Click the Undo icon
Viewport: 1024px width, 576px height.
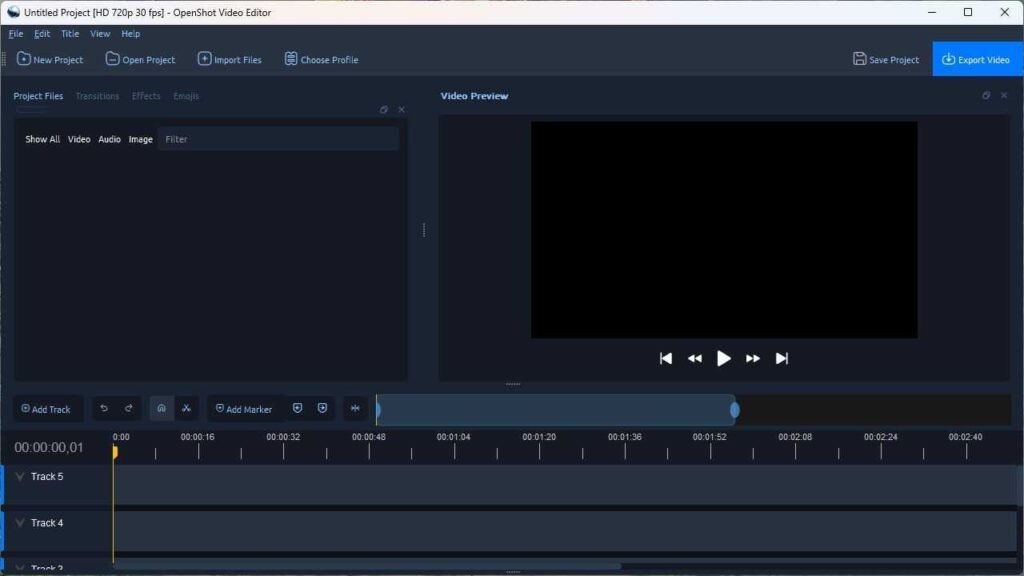104,408
